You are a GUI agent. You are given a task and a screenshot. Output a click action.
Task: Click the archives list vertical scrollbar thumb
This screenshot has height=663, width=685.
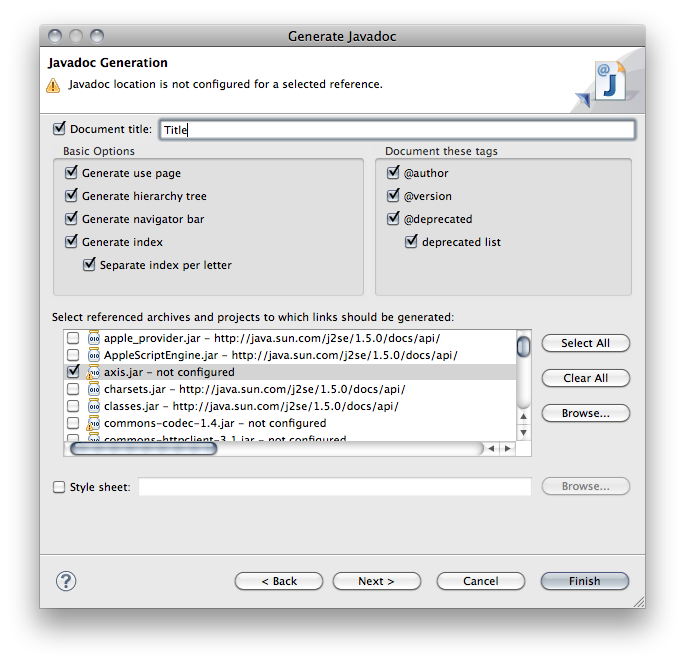(523, 346)
